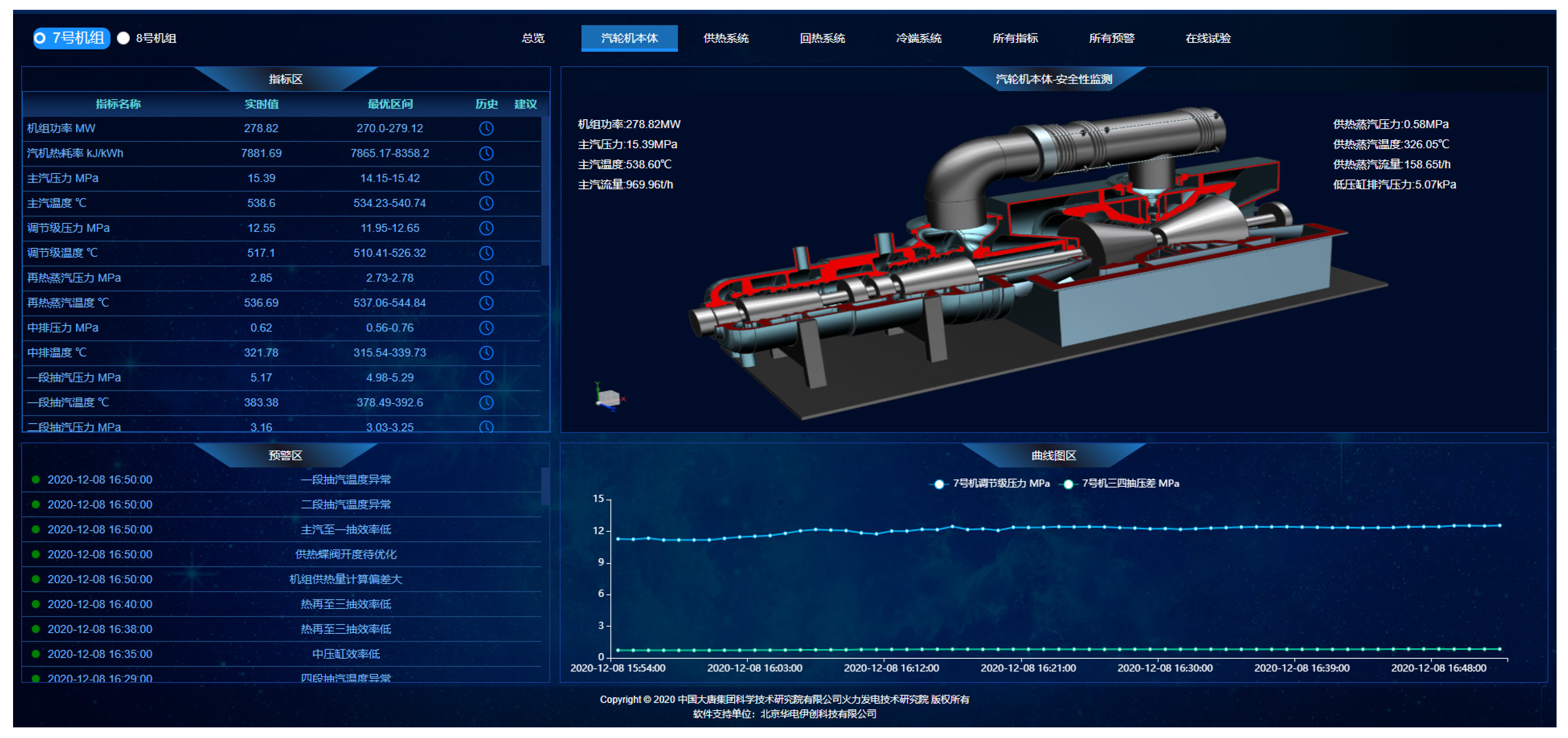The width and height of the screenshot is (1568, 738).
Task: Click history icon for 主汽压力 MPa
Action: click(x=486, y=178)
